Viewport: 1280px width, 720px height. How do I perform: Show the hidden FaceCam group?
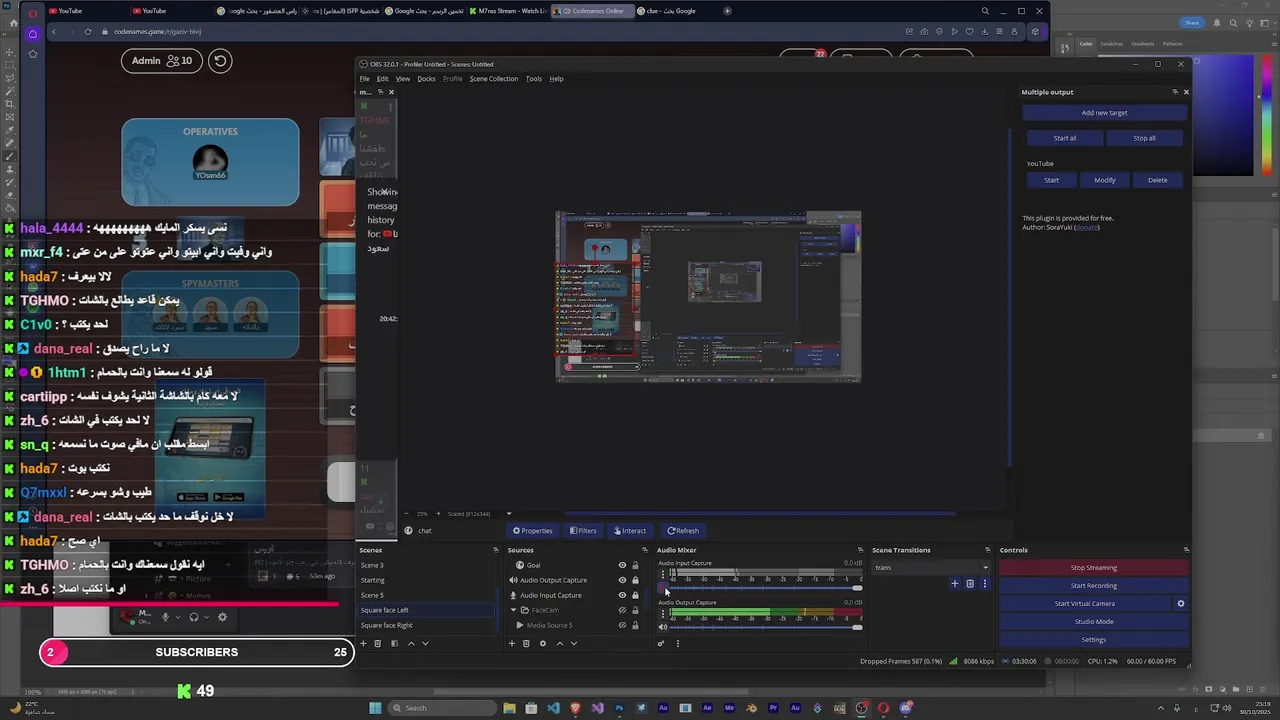point(622,610)
